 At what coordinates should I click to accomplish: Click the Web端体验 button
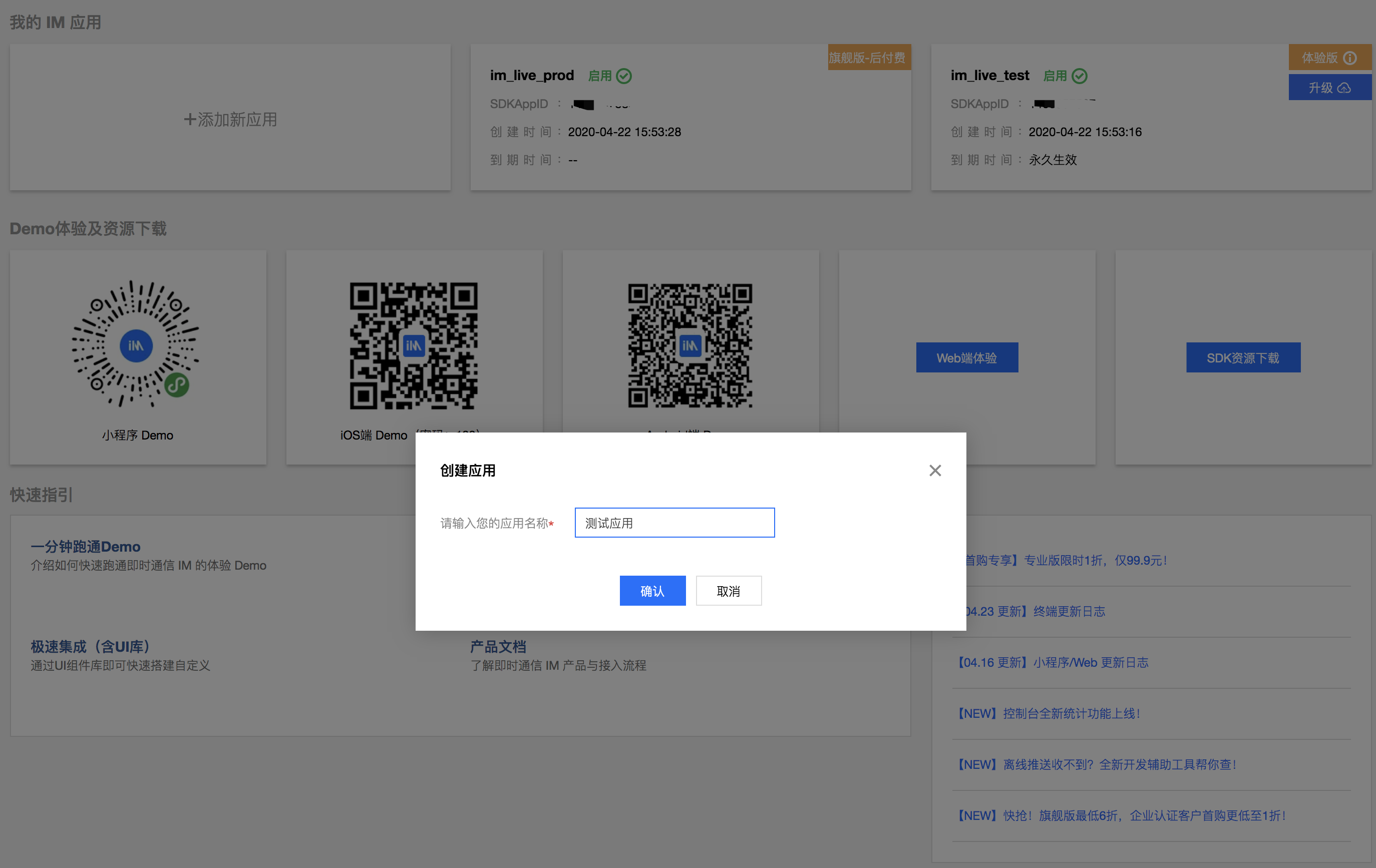point(966,358)
